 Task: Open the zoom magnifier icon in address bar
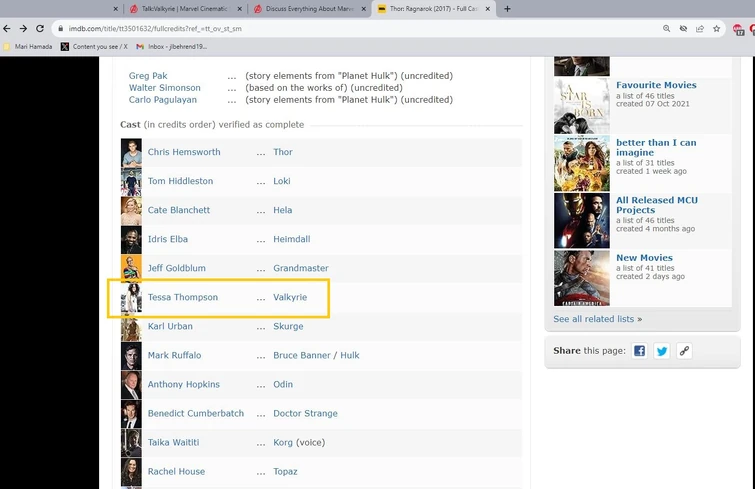click(666, 28)
